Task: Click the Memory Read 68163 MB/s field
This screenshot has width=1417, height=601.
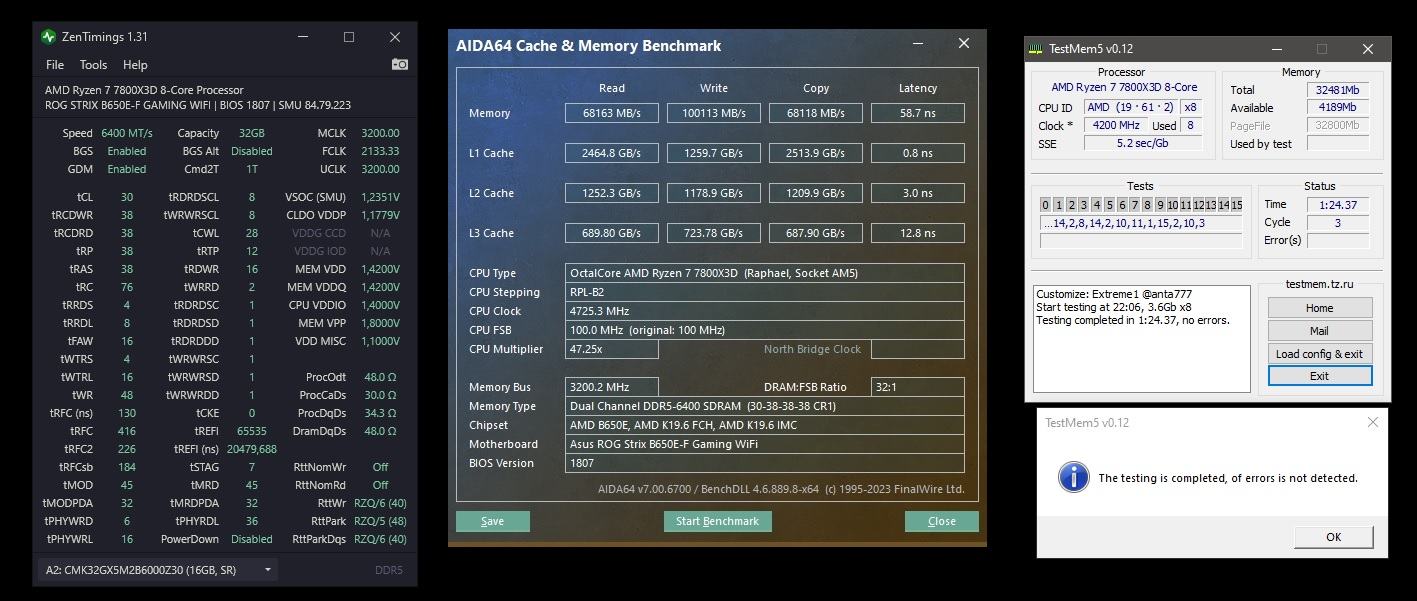Action: (x=611, y=113)
